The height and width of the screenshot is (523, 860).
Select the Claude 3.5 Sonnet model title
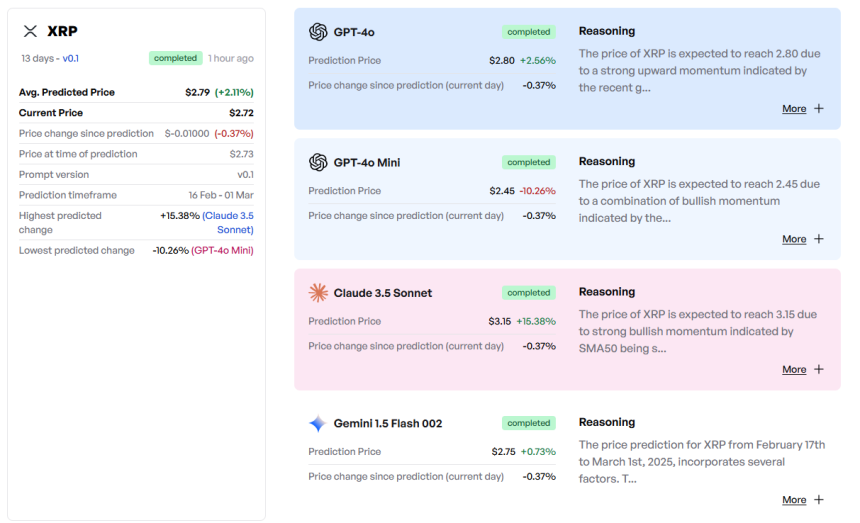click(383, 293)
